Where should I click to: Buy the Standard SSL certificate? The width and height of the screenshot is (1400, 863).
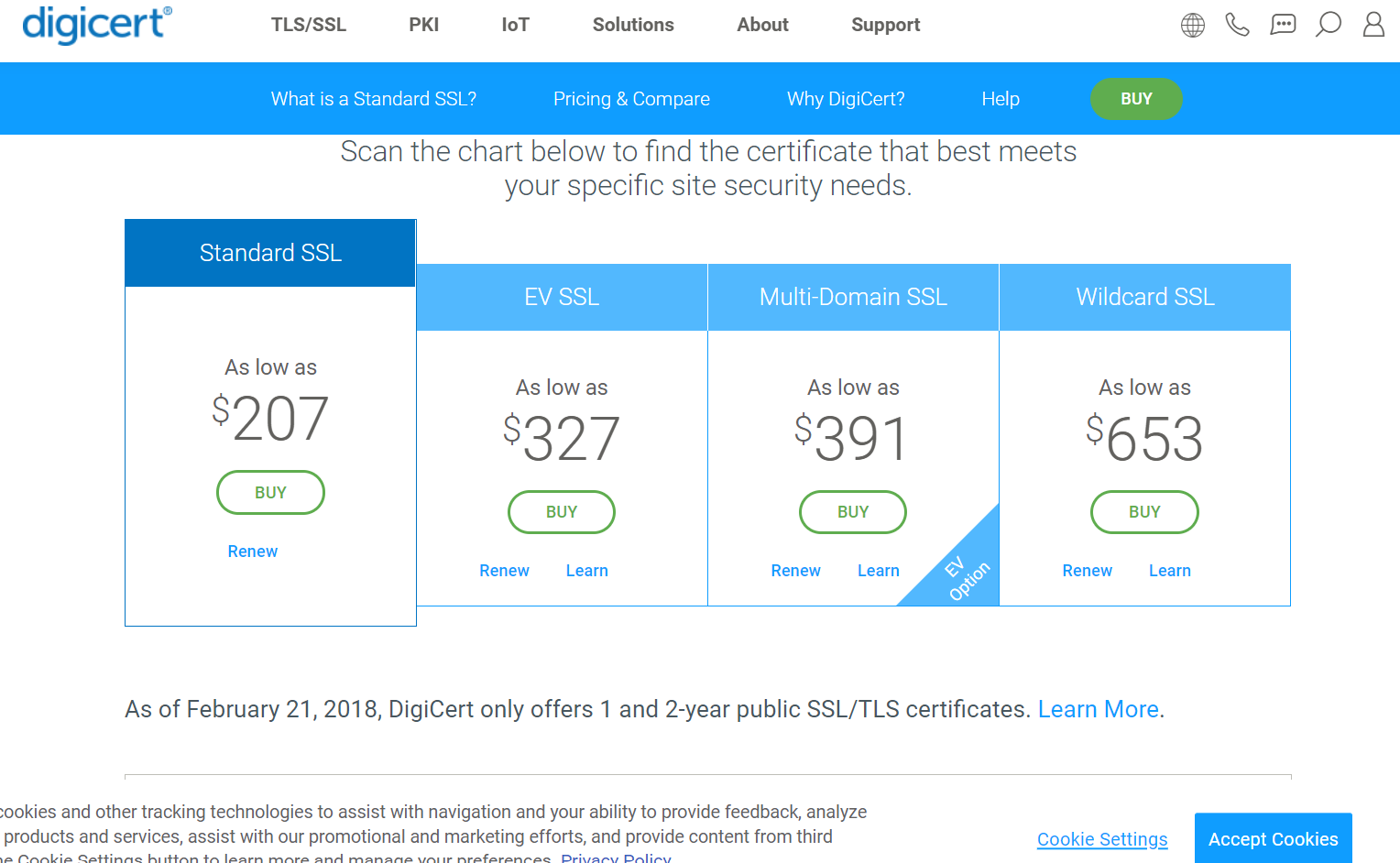(270, 493)
